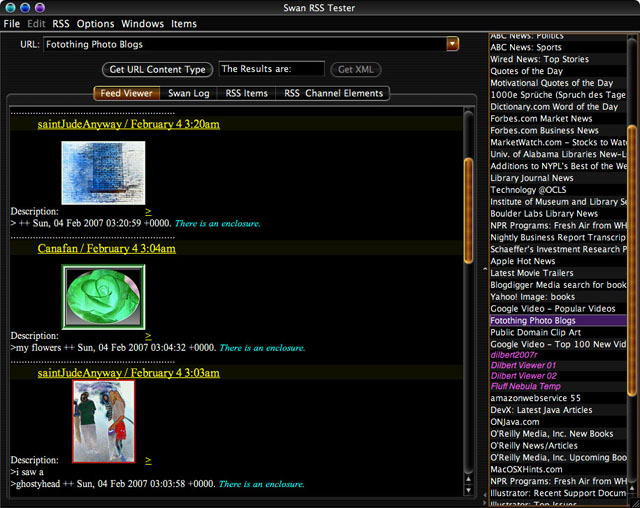This screenshot has width=640, height=508.
Task: Open the saintJudeAnyway February 4 3:20am link
Action: point(128,124)
